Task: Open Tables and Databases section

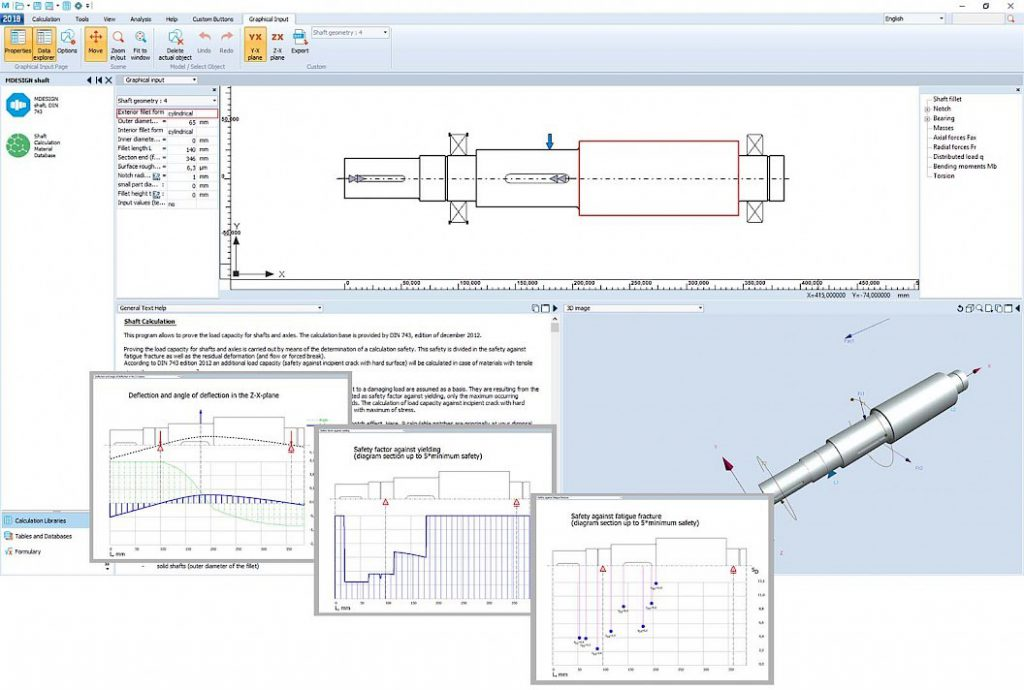Action: (42, 536)
